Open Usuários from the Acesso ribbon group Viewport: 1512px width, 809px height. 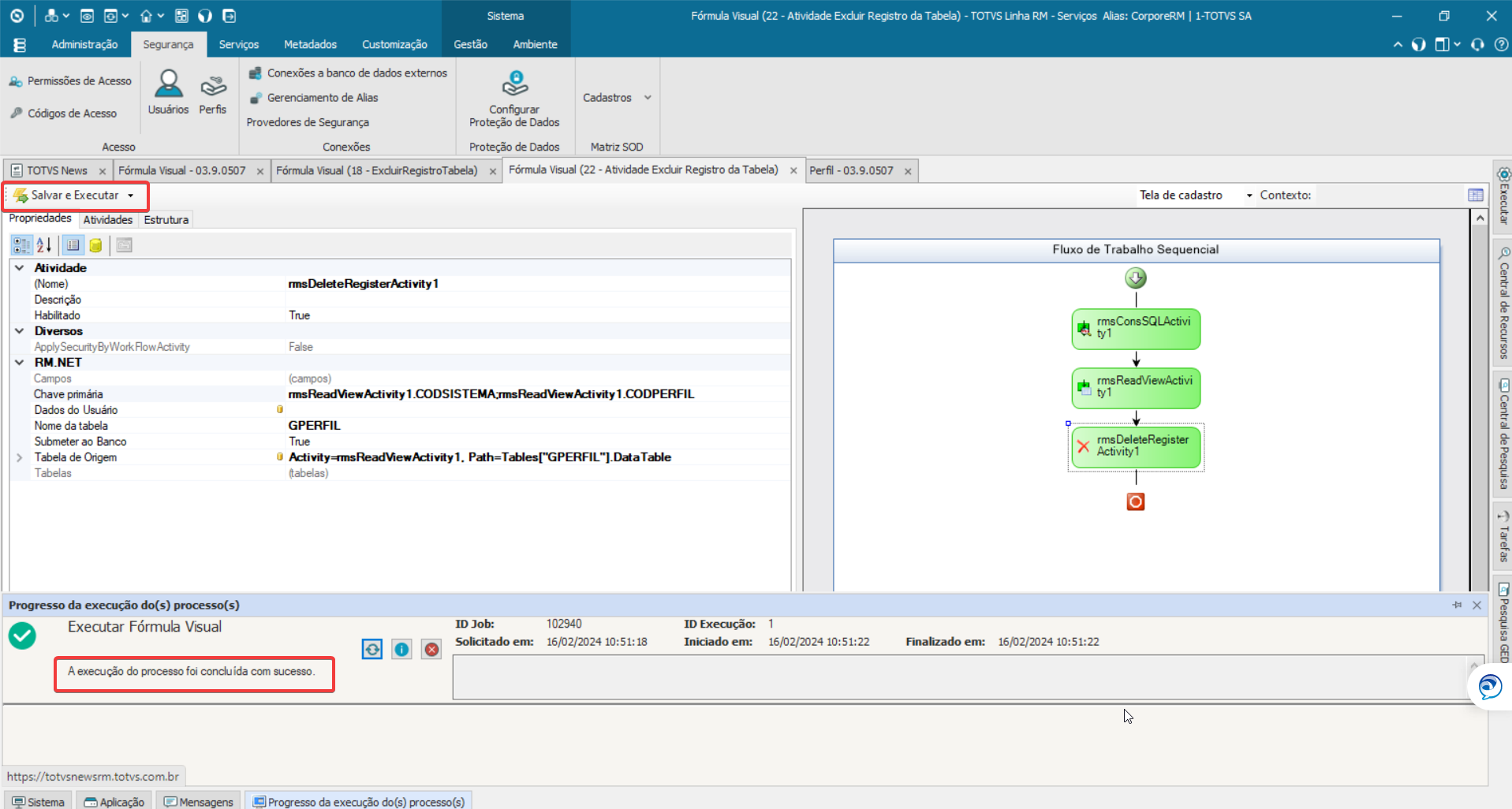click(x=168, y=92)
